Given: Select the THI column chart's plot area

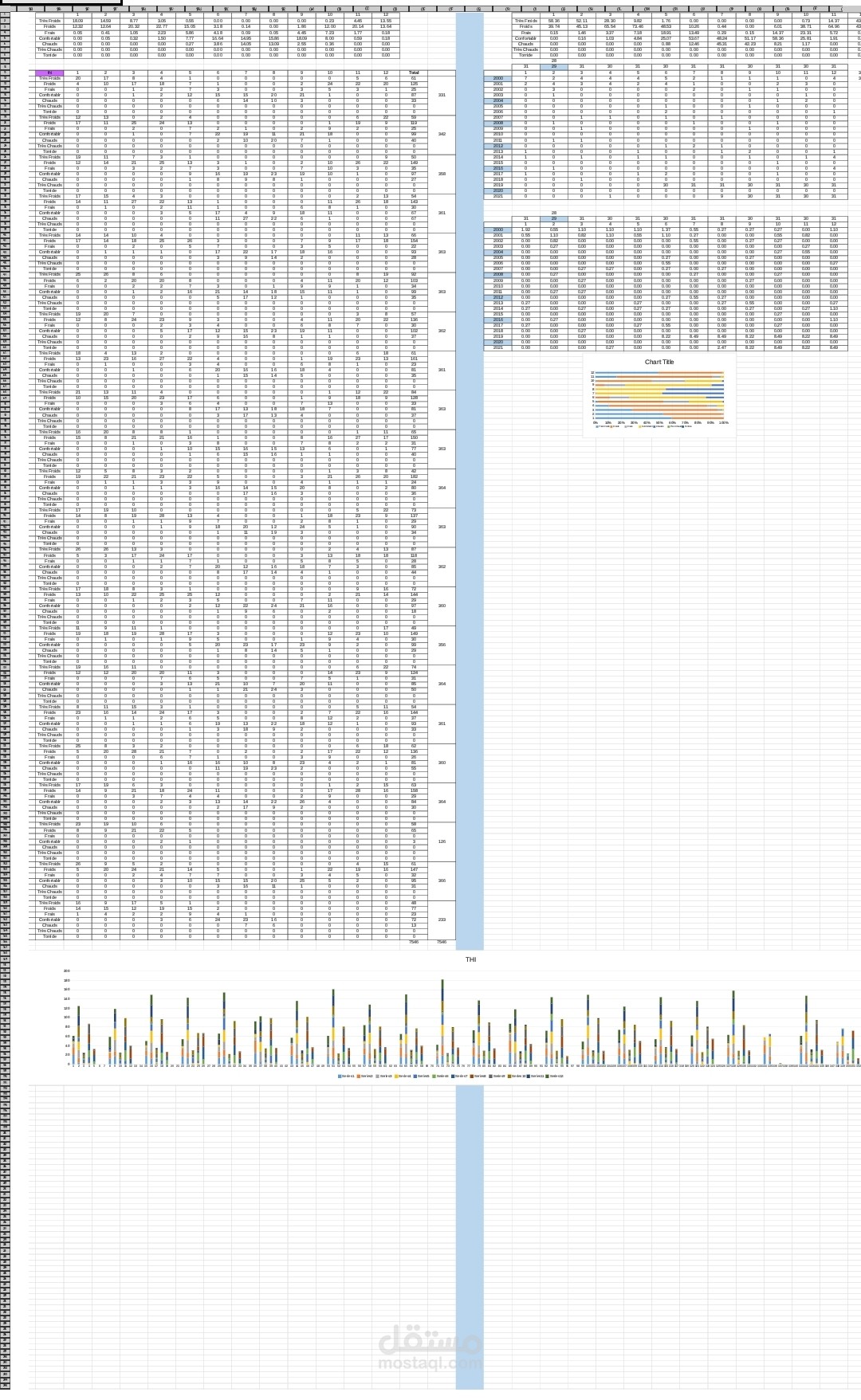Looking at the screenshot, I should point(466,1018).
